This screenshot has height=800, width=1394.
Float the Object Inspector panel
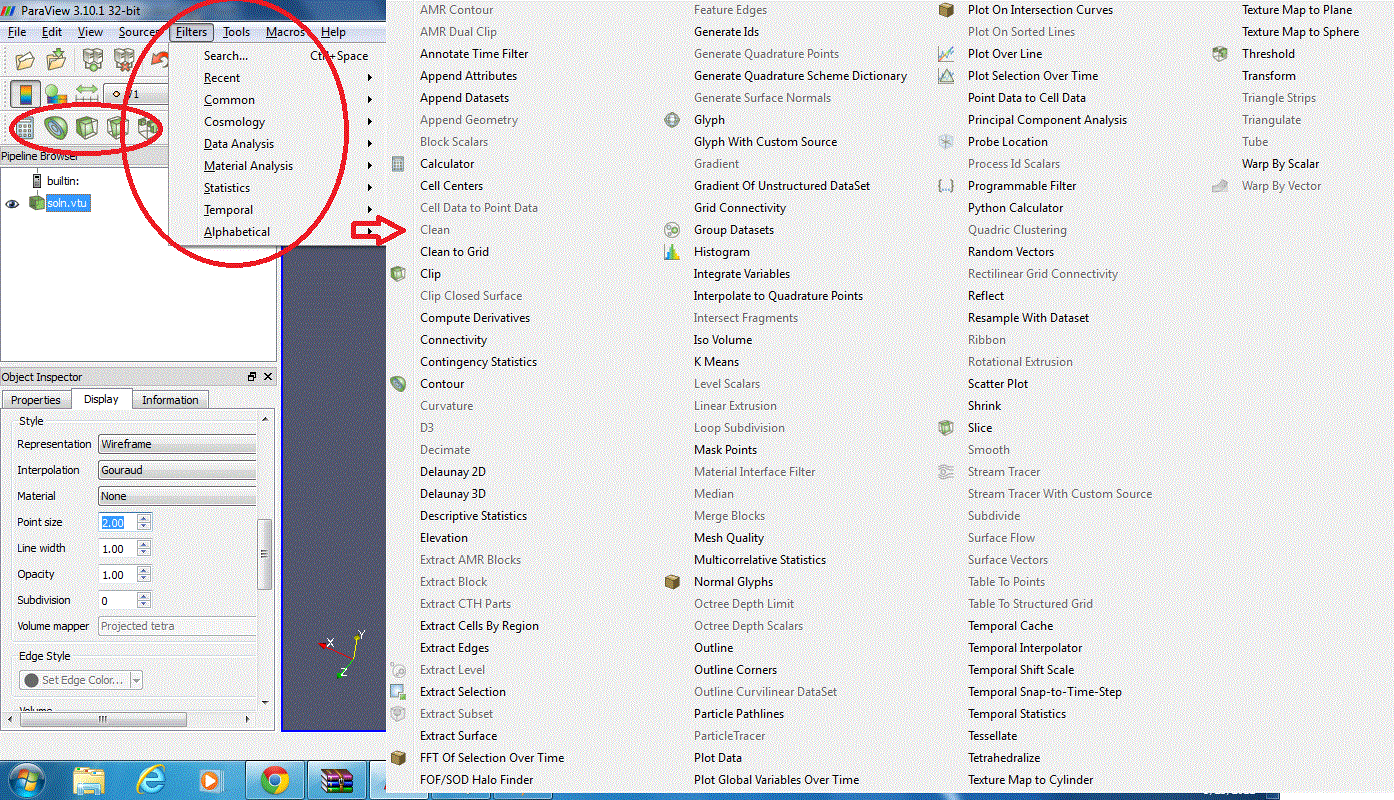(252, 377)
